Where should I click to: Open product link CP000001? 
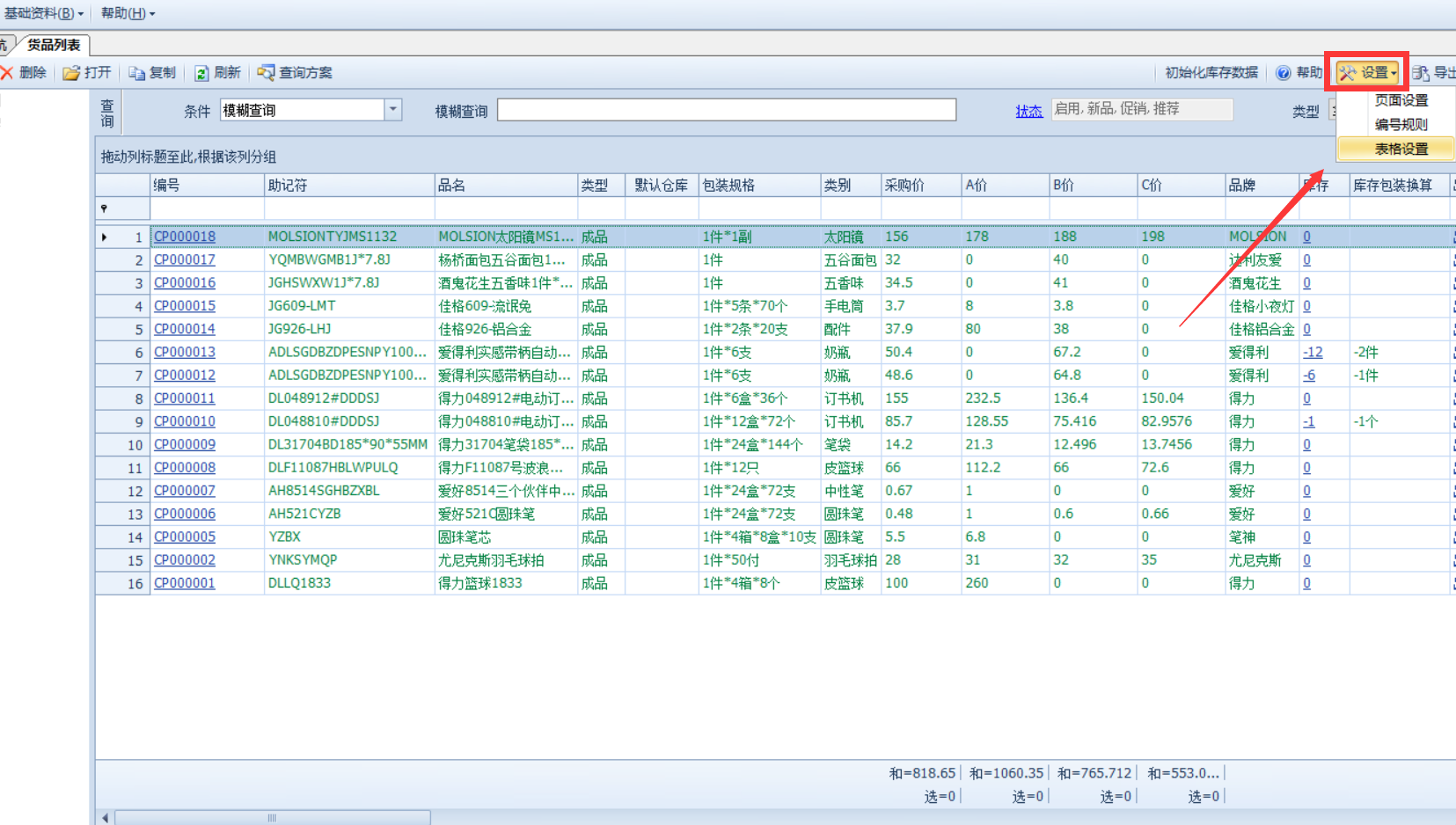pos(185,583)
